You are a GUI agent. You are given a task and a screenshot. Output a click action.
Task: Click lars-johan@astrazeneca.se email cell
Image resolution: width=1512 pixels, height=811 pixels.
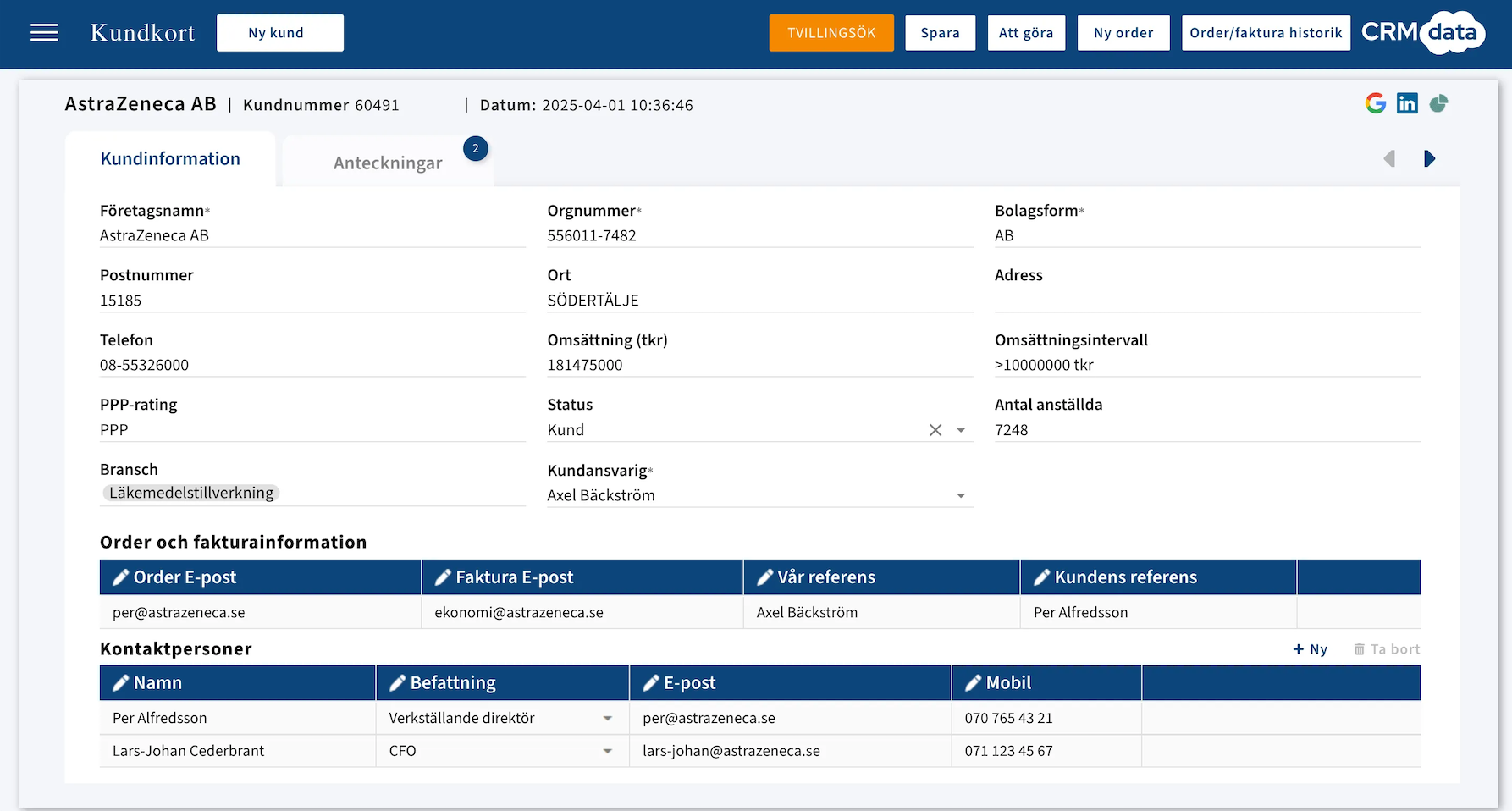click(x=791, y=752)
